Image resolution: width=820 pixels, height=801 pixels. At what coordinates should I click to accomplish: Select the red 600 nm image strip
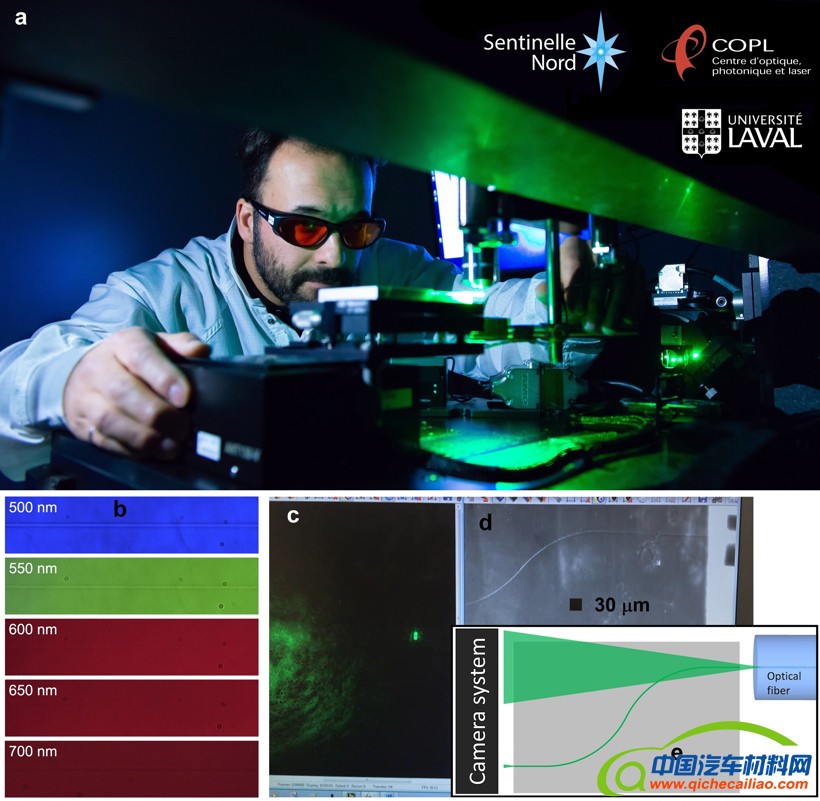(131, 646)
